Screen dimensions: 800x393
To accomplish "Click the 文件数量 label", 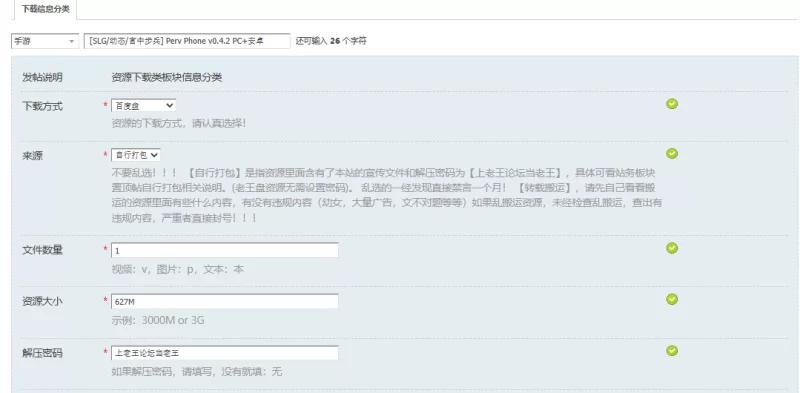I will pyautogui.click(x=42, y=251).
